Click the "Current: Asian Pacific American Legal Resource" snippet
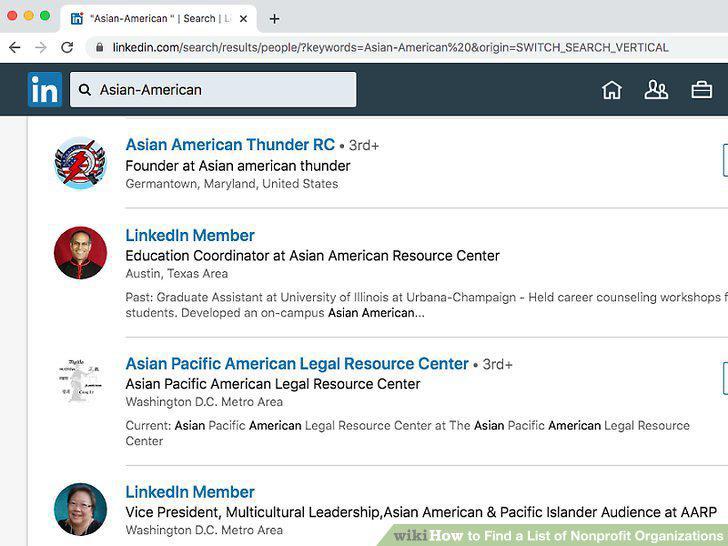728x546 pixels. [408, 433]
